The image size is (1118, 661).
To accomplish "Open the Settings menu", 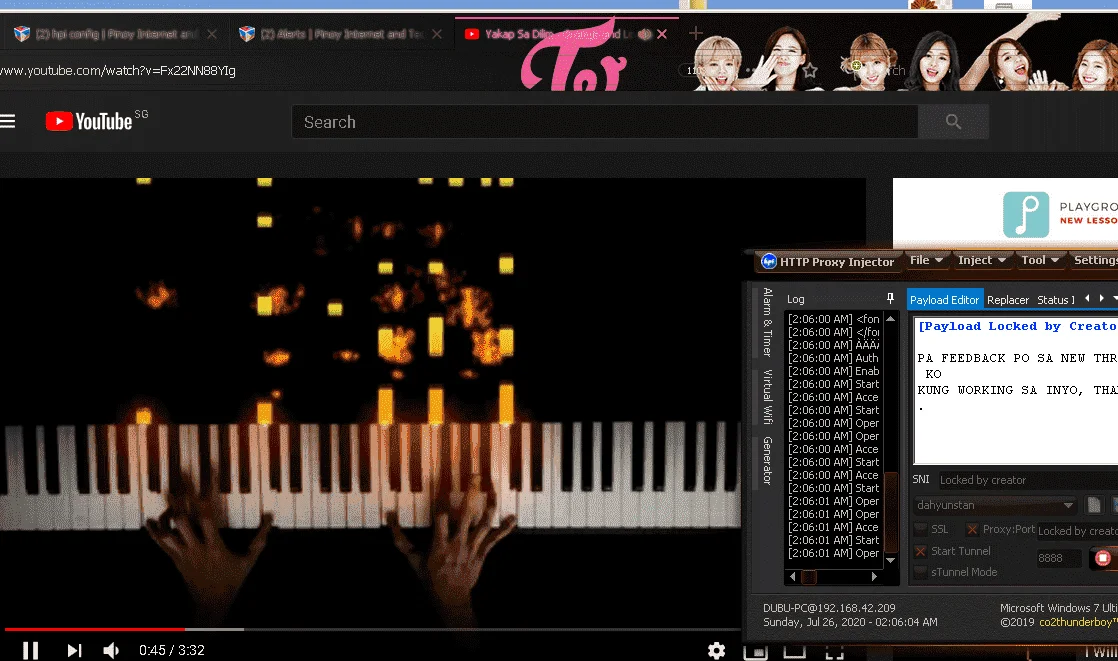I will tap(1094, 260).
